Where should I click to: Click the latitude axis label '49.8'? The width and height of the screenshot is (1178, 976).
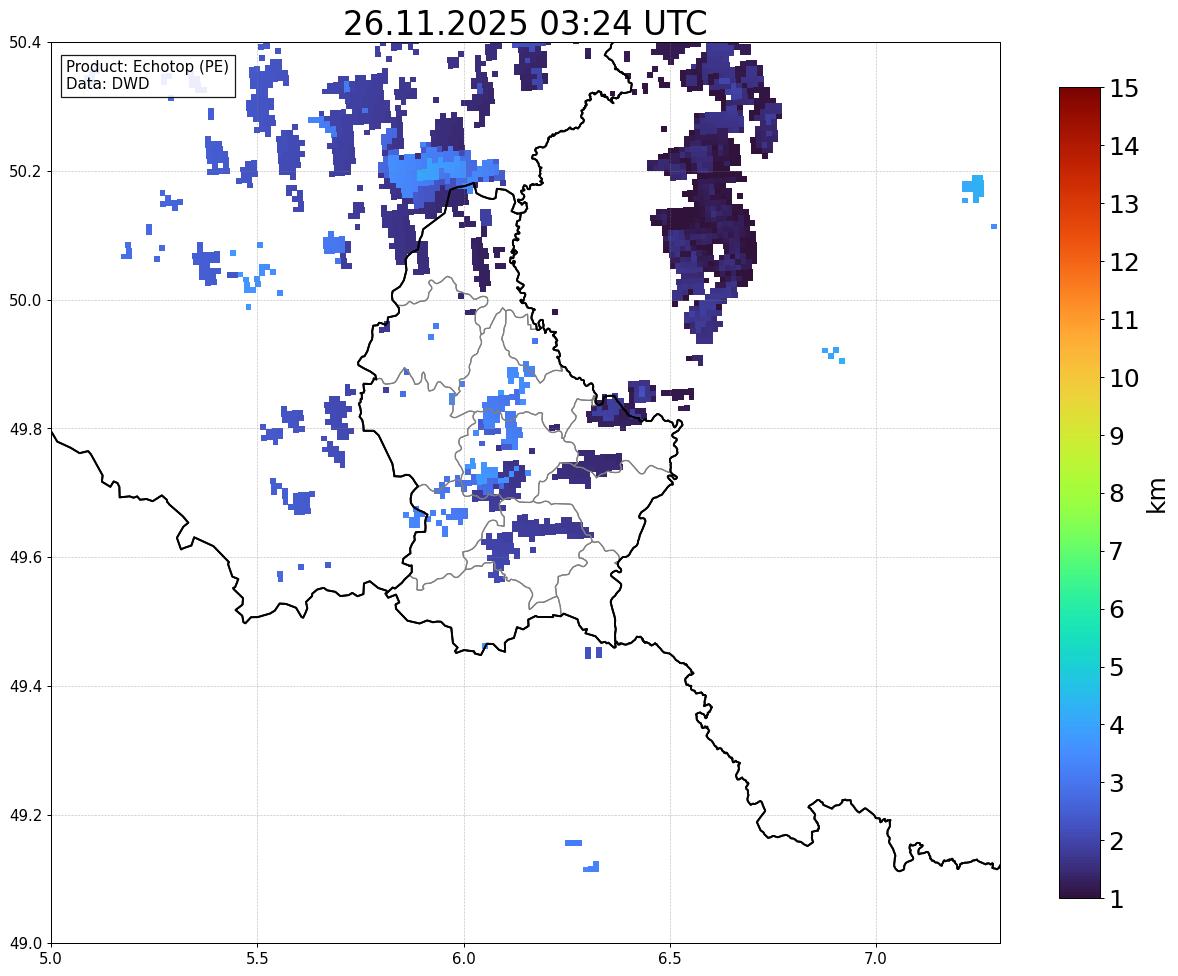(x=25, y=429)
